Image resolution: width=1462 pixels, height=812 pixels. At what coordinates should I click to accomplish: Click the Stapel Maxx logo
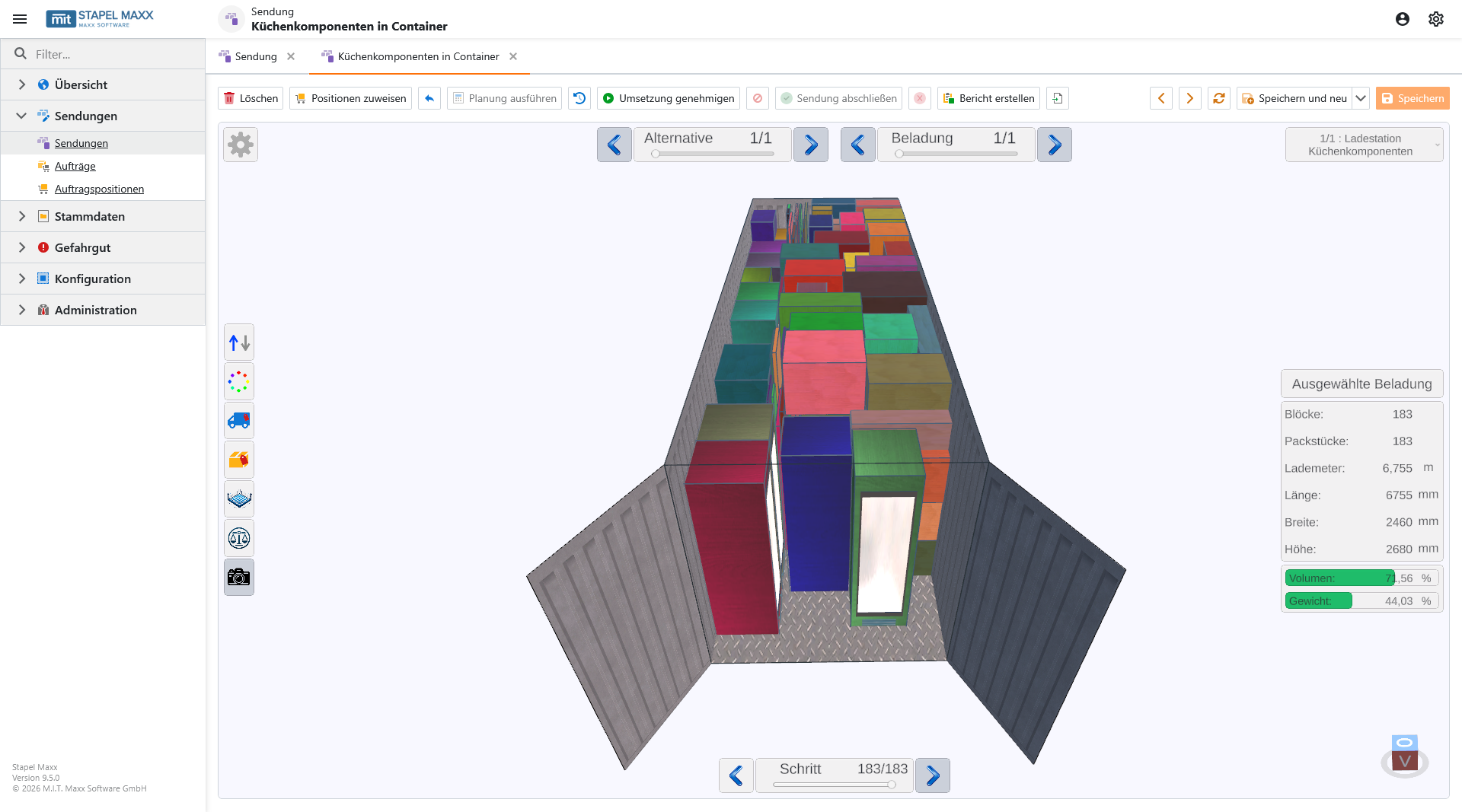click(x=100, y=19)
